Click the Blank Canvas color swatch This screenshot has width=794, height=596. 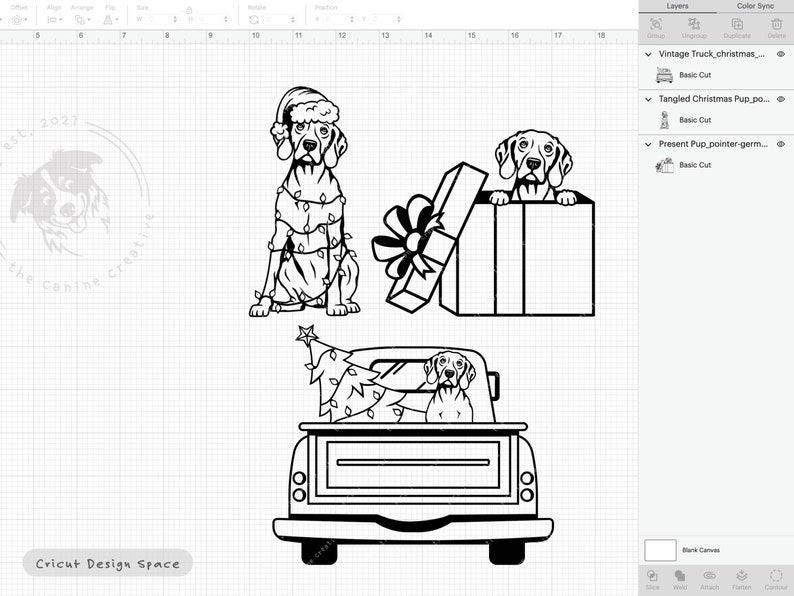[x=660, y=550]
